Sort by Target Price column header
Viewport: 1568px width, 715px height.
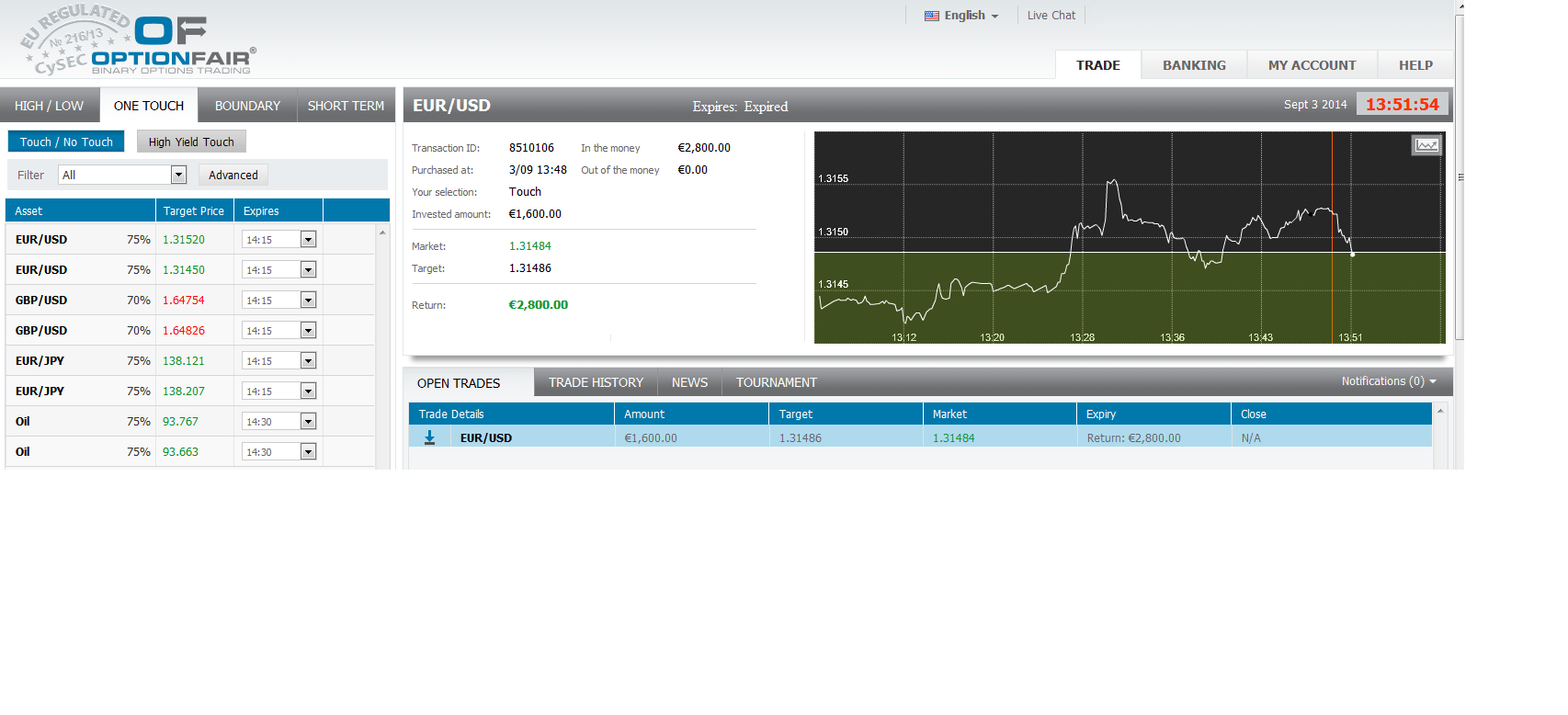coord(194,210)
